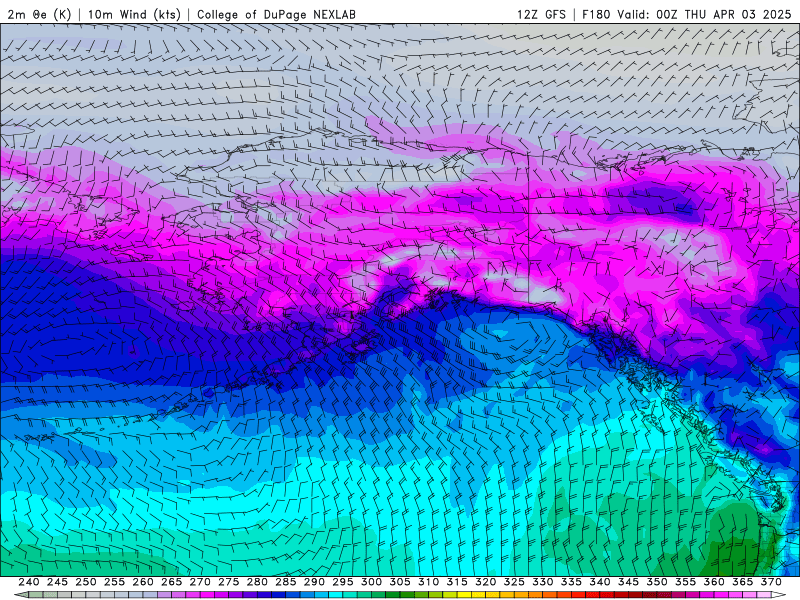Click the 280 legend value
Screen dimensions: 800x600
pos(257,582)
